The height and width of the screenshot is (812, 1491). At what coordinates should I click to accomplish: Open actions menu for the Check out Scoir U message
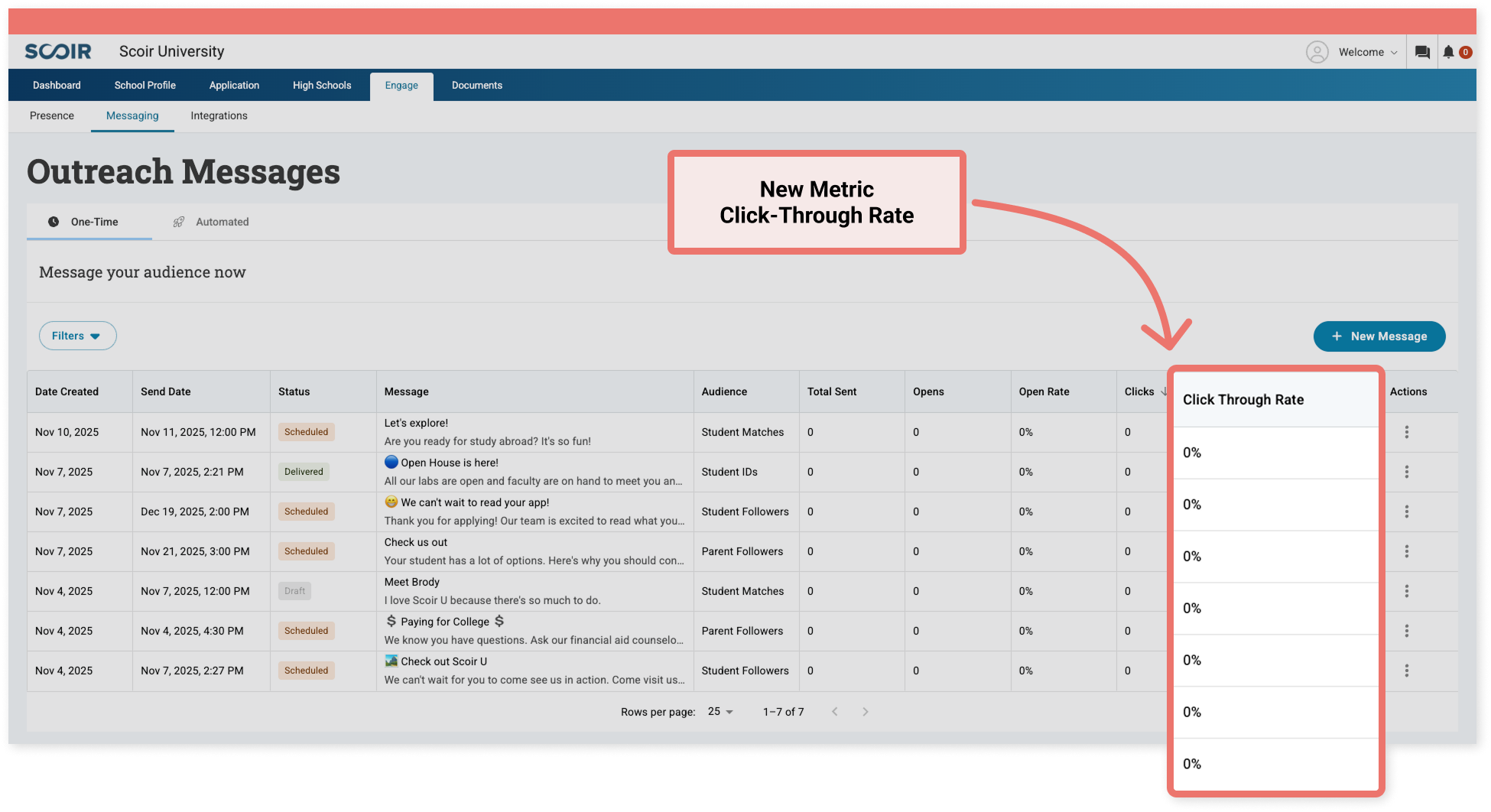[x=1407, y=671]
